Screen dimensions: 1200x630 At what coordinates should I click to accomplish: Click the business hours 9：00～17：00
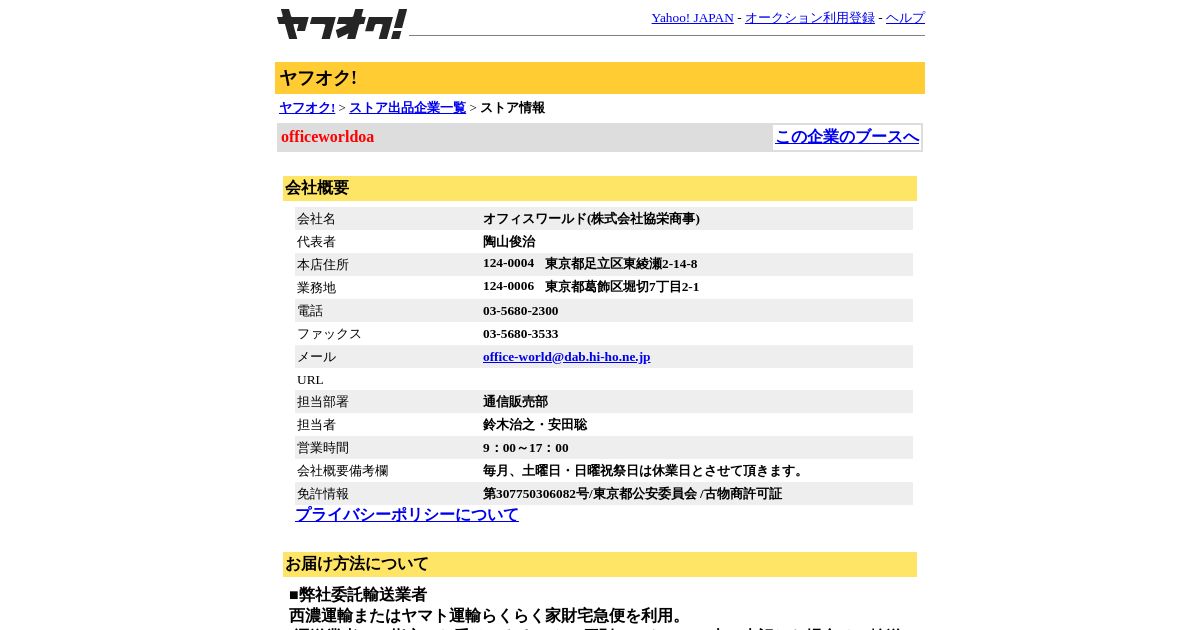click(526, 448)
